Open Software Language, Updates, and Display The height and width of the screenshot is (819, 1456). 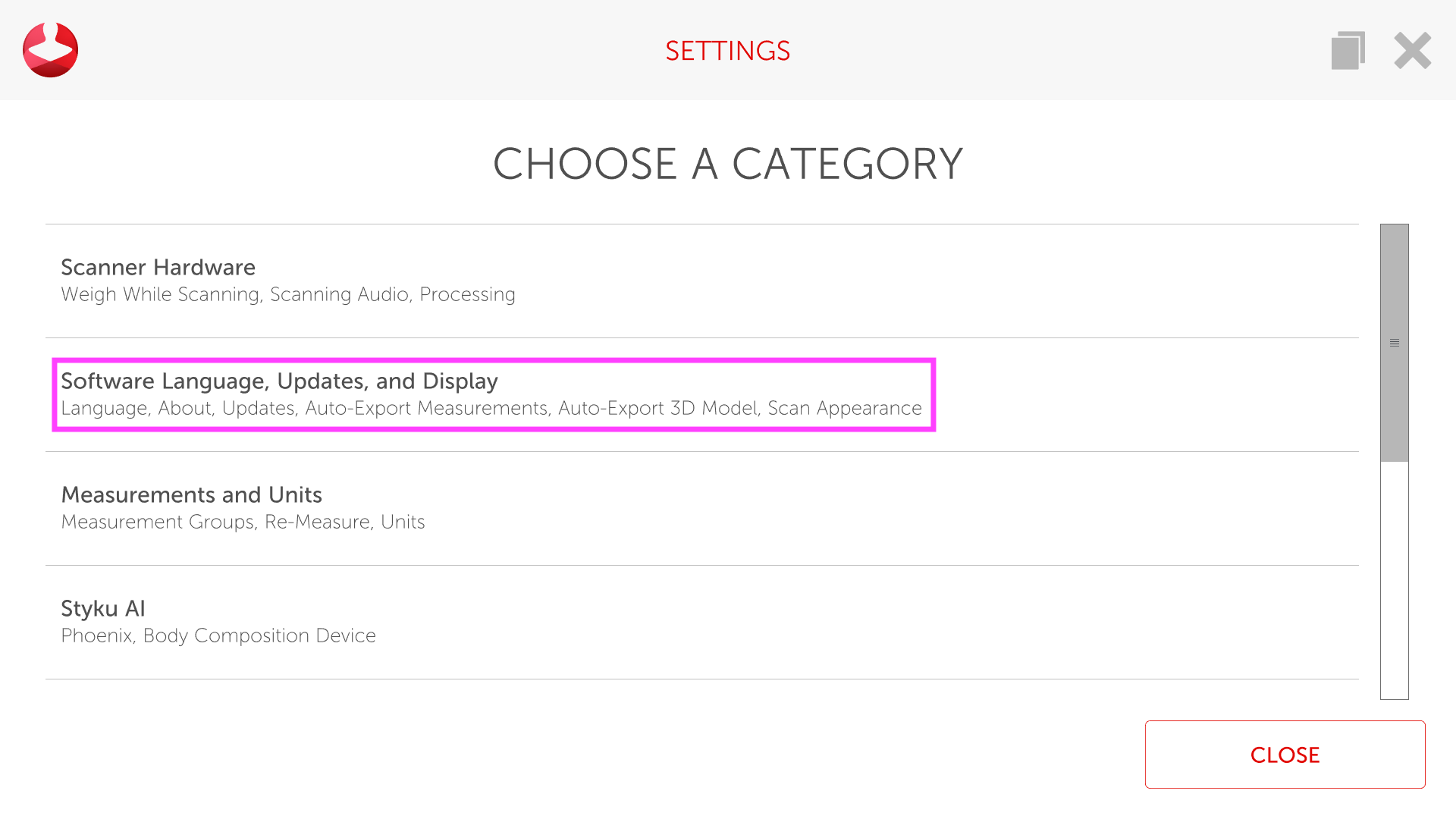tap(279, 381)
